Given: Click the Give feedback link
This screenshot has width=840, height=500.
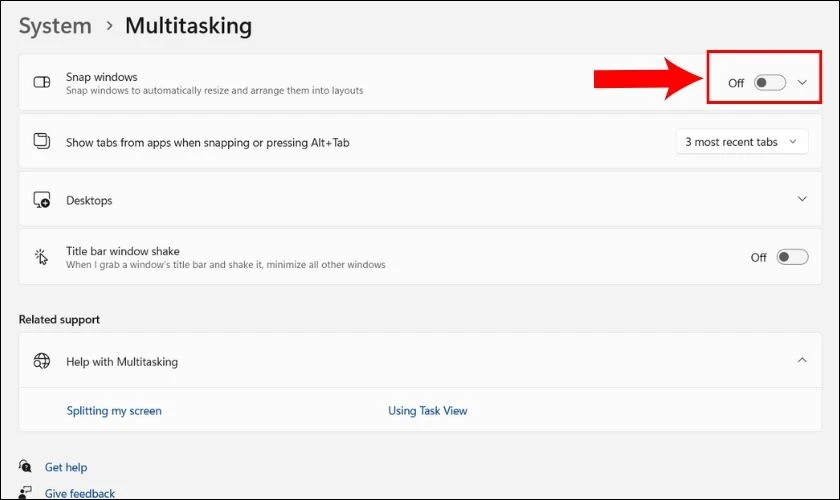Looking at the screenshot, I should coord(80,493).
